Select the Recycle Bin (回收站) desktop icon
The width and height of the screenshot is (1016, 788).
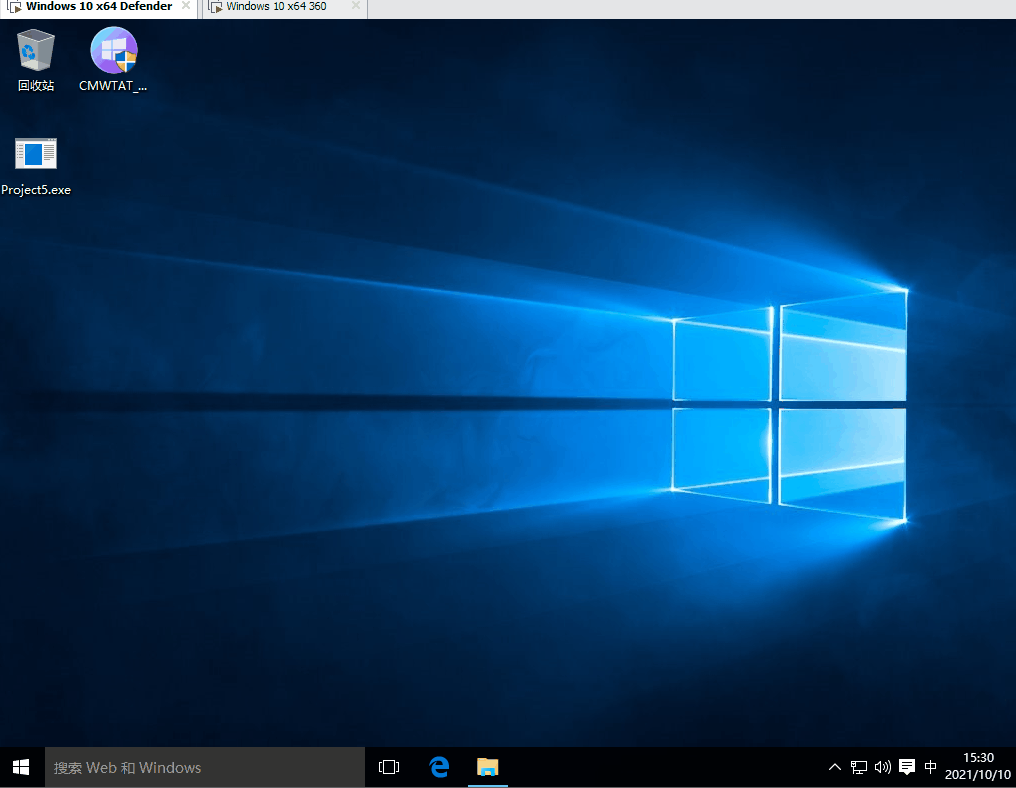point(36,60)
